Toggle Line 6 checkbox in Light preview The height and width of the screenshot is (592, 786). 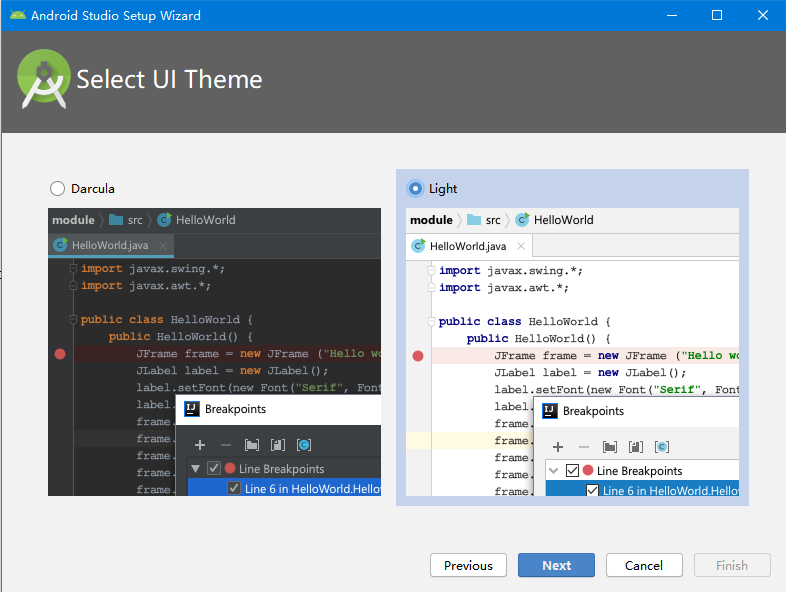click(592, 491)
